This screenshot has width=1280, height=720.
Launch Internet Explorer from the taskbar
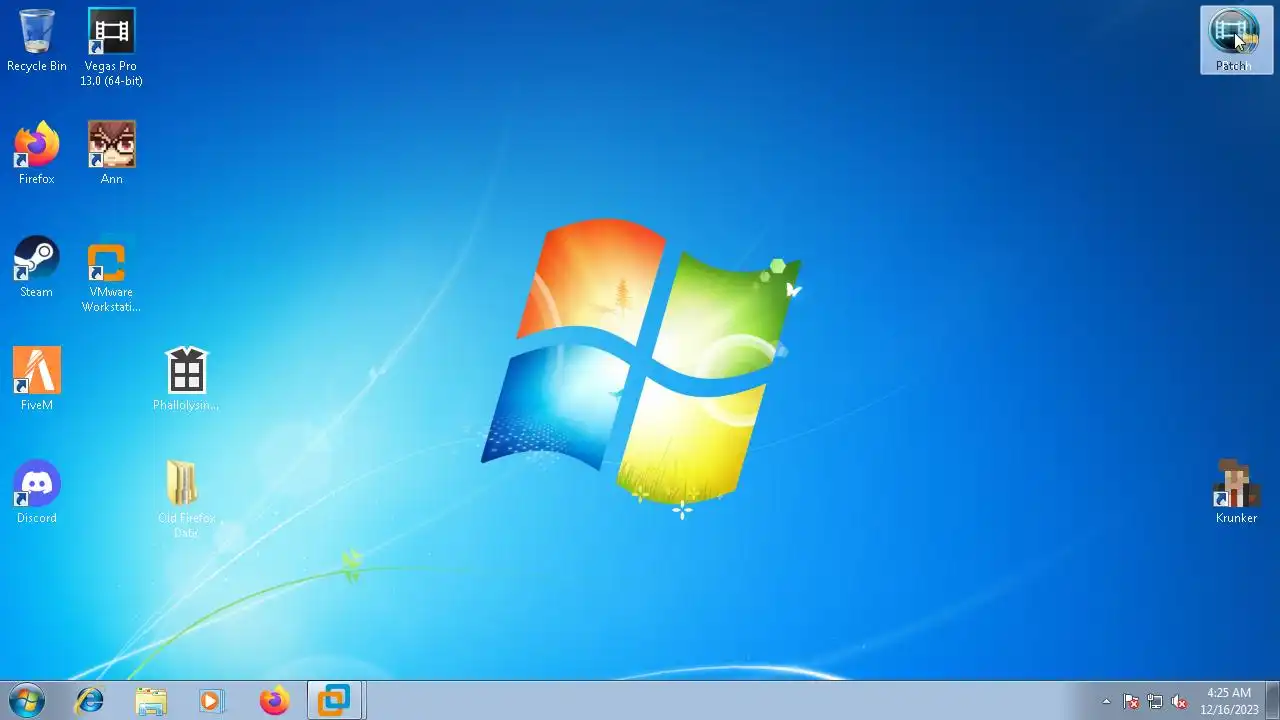(90, 701)
